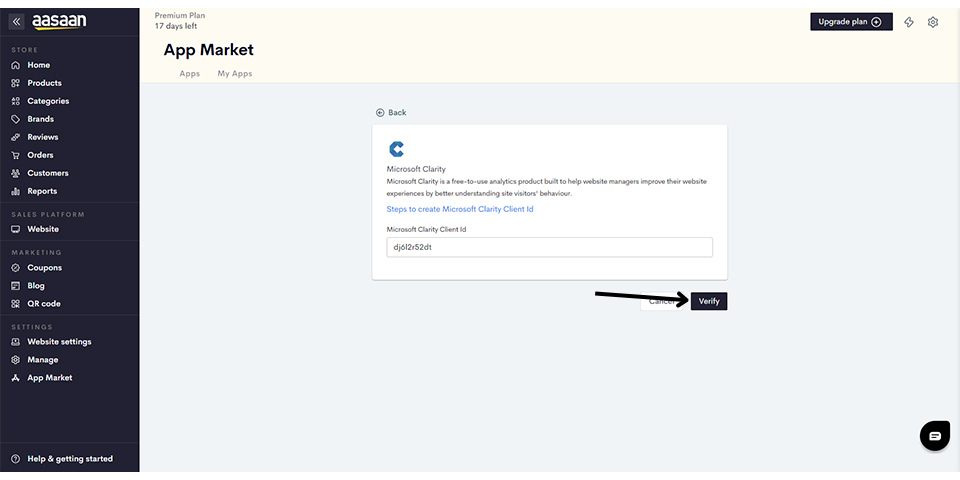This screenshot has width=960, height=480.
Task: Open the Reports section
Action: 42,191
